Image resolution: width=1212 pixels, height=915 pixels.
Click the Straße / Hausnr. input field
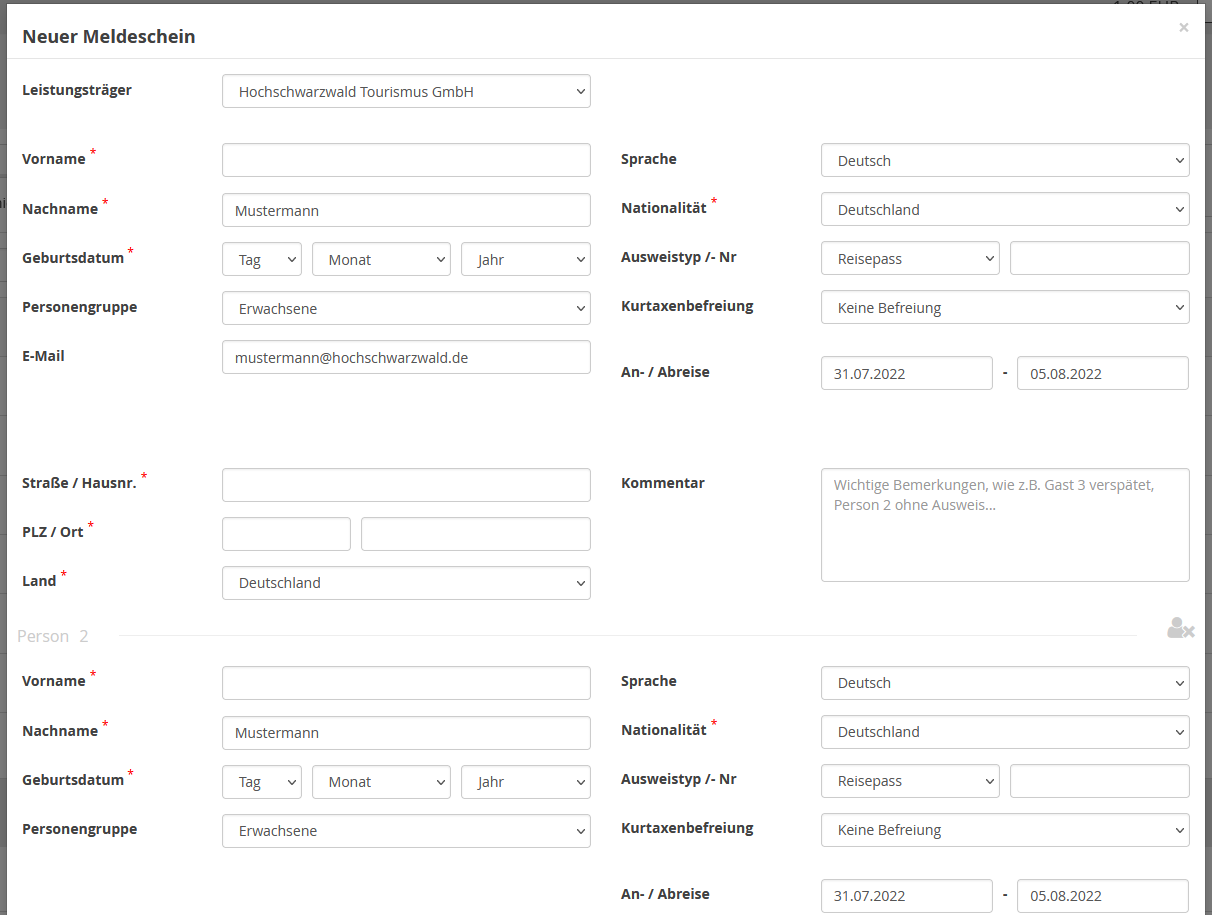(406, 485)
